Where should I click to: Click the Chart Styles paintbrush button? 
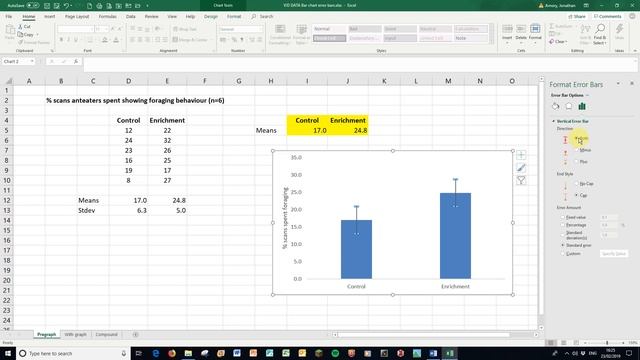[521, 168]
